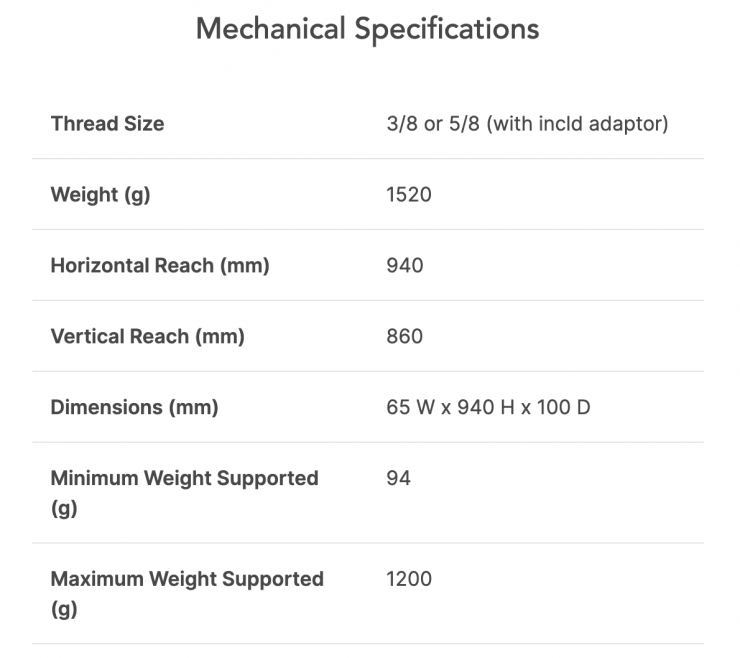
Task: Click the Mechanical Specifications heading
Action: (x=367, y=28)
